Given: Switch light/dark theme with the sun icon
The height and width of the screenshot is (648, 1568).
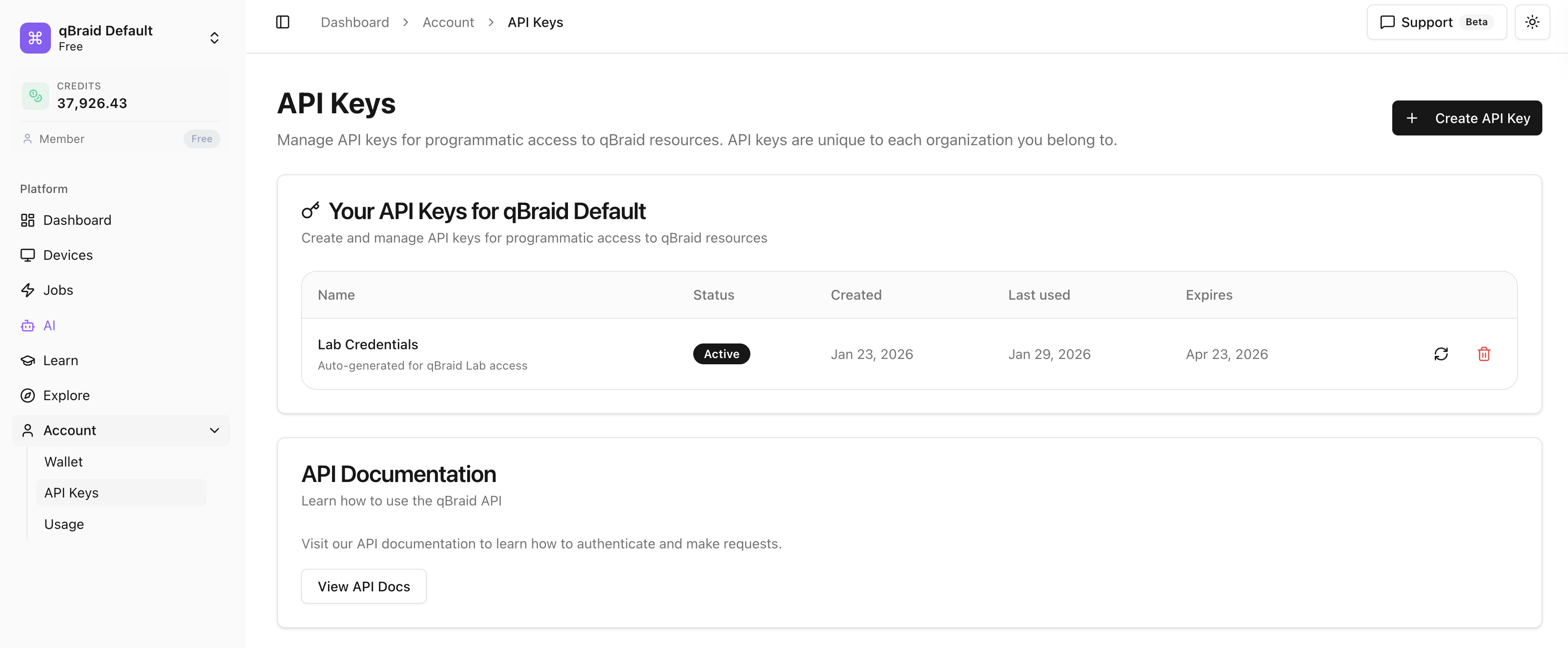Looking at the screenshot, I should point(1533,22).
